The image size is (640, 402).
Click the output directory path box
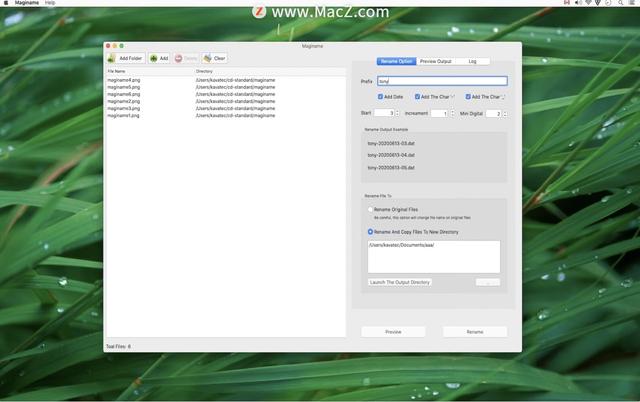tap(433, 257)
